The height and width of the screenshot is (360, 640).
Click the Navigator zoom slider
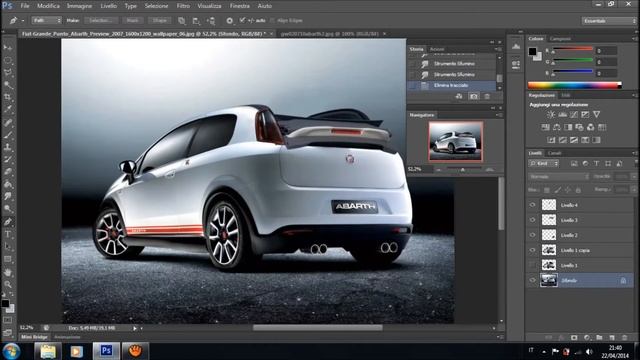click(463, 169)
